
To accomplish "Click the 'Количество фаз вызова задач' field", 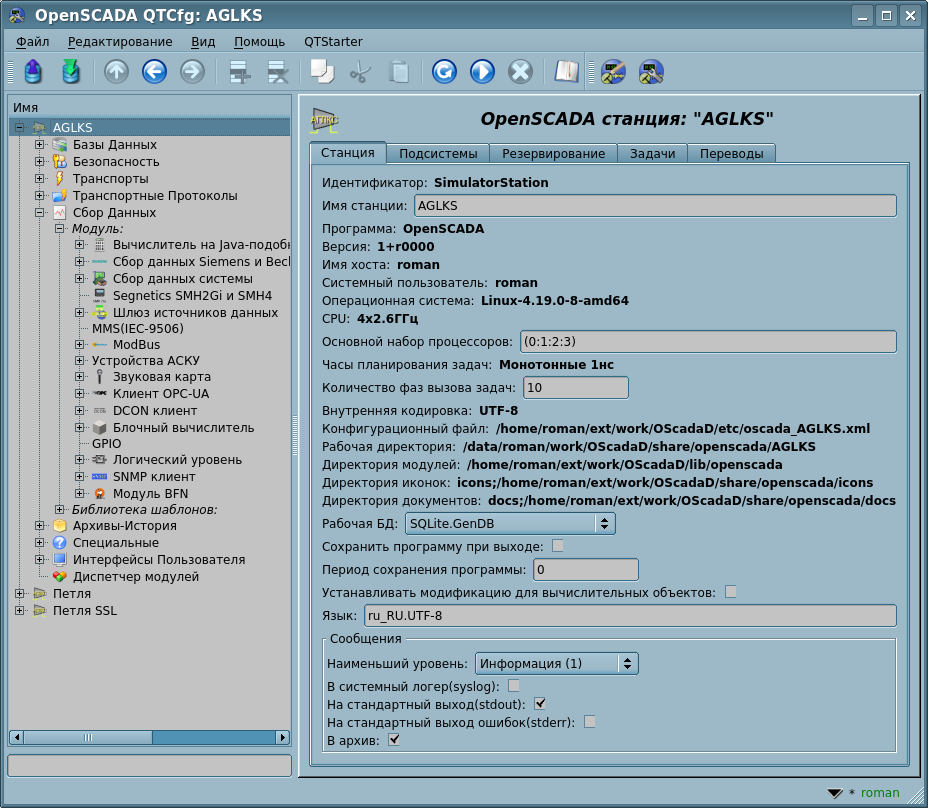I will [576, 388].
